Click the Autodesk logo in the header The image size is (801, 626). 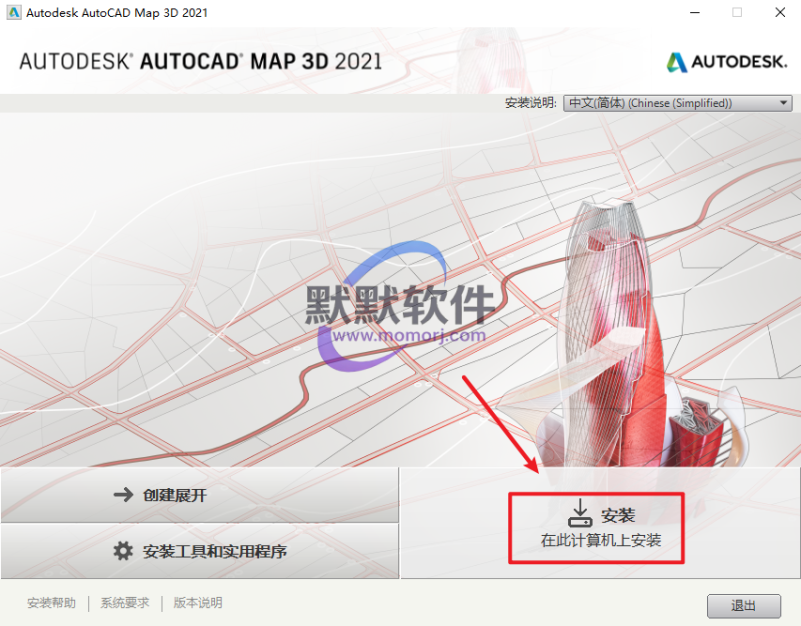tap(727, 61)
